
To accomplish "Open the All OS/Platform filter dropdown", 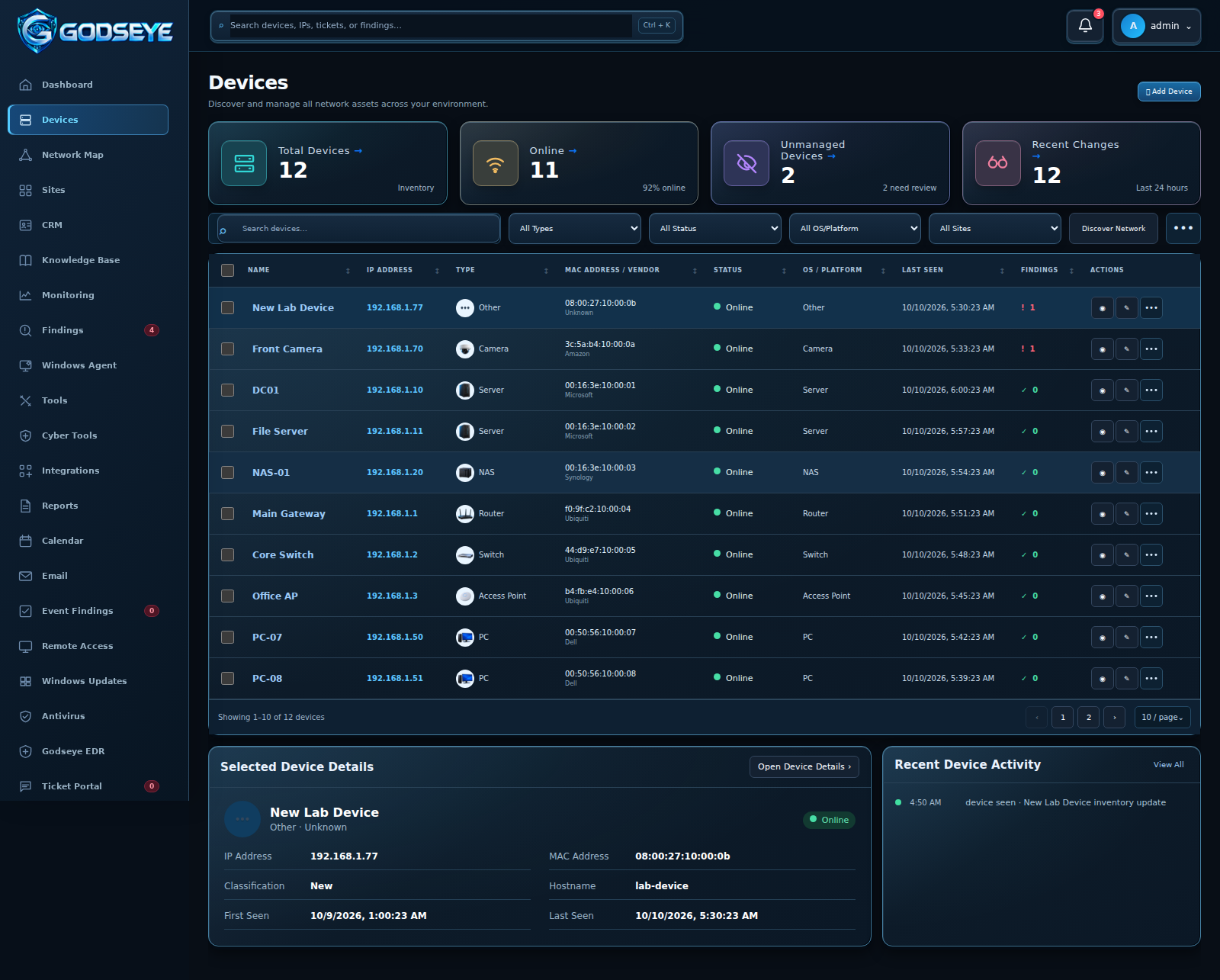I will (x=856, y=229).
